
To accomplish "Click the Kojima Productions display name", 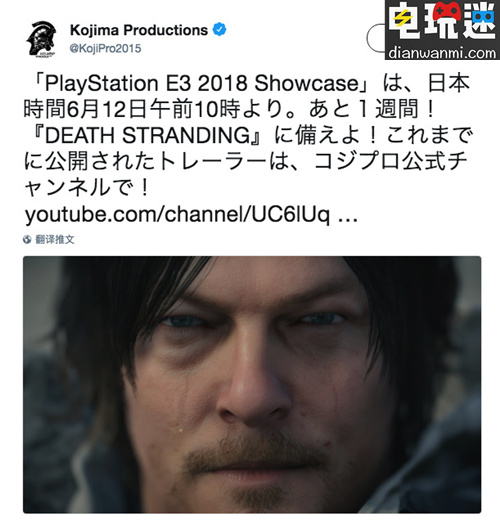I will click(x=139, y=30).
